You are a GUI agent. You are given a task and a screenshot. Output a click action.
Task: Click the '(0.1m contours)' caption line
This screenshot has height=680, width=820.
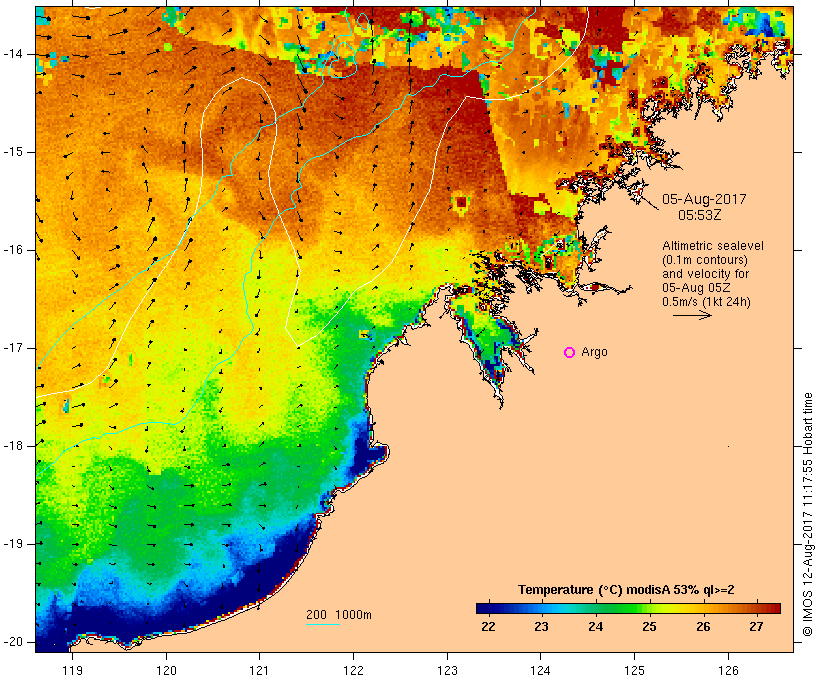pos(705,260)
